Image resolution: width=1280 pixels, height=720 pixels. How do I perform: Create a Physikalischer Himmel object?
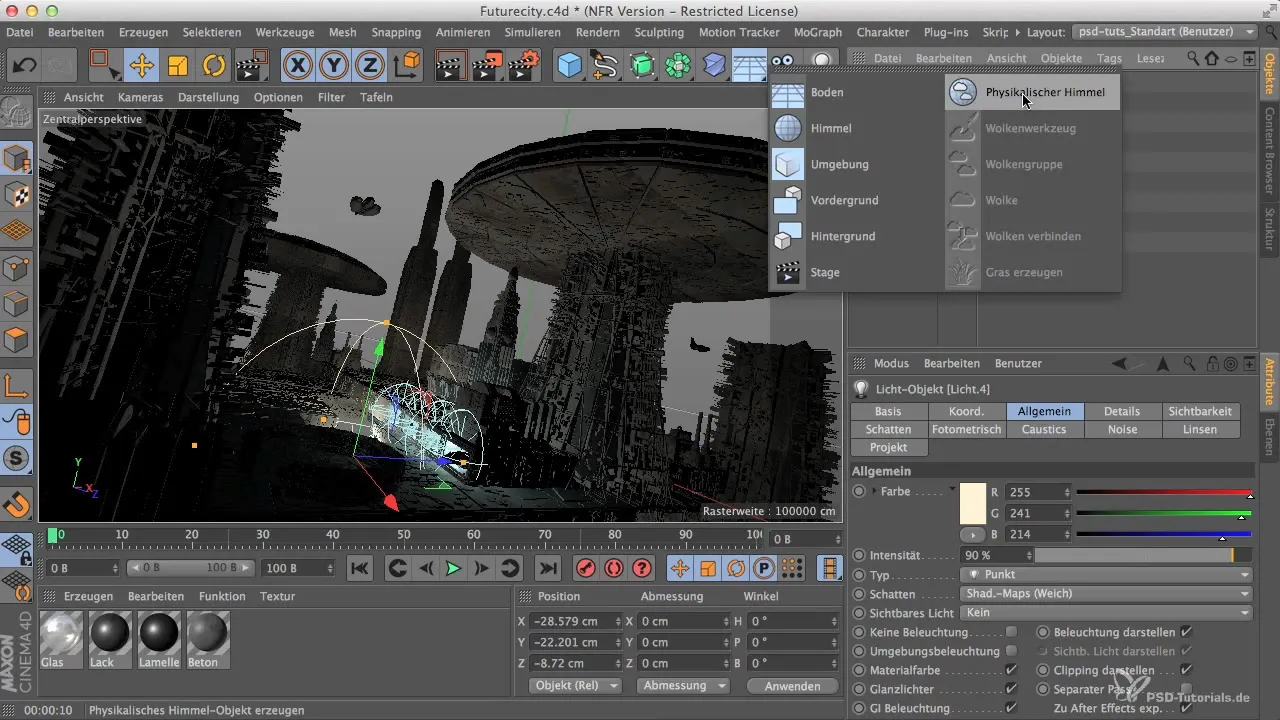point(1032,92)
